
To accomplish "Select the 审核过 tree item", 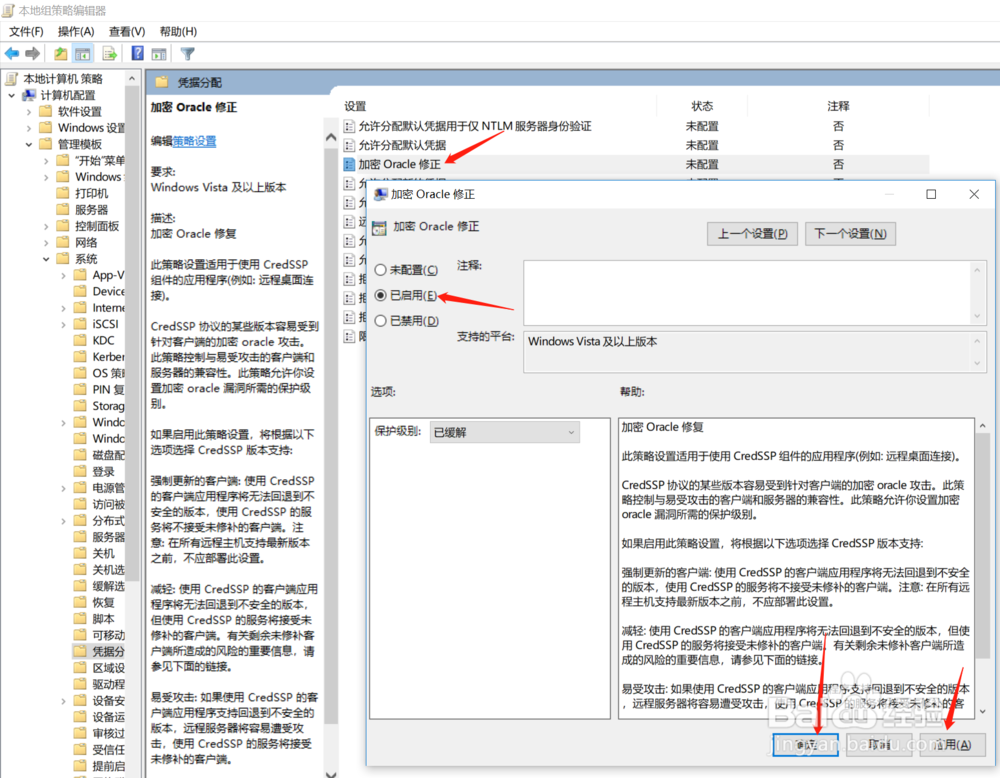I will click(108, 733).
